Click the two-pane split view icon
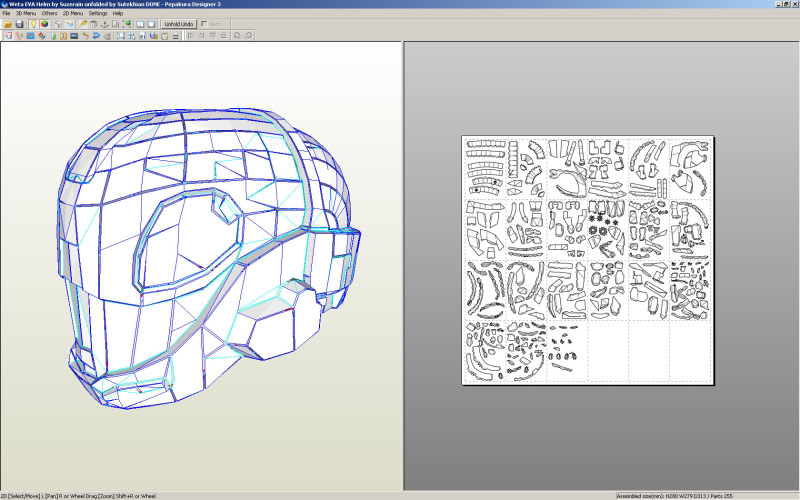The image size is (800, 500). pyautogui.click(x=139, y=24)
